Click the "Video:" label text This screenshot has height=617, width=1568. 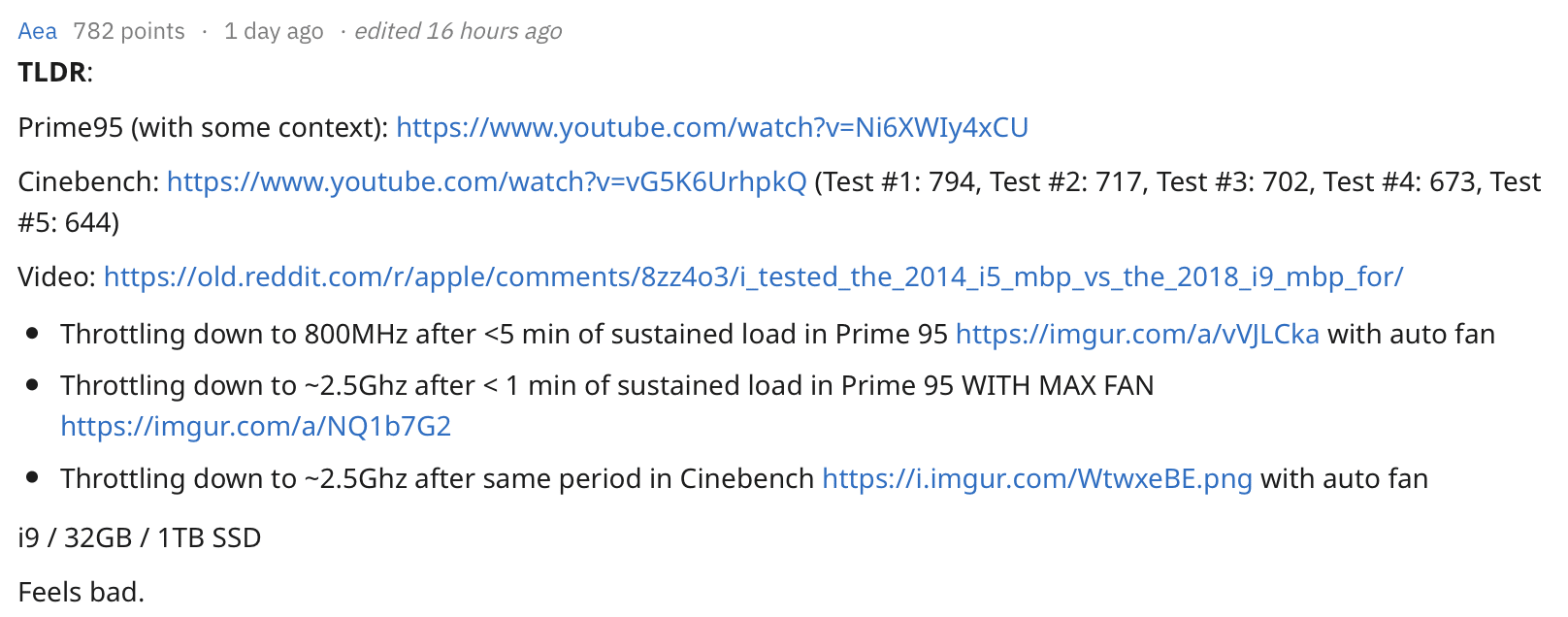tap(56, 277)
